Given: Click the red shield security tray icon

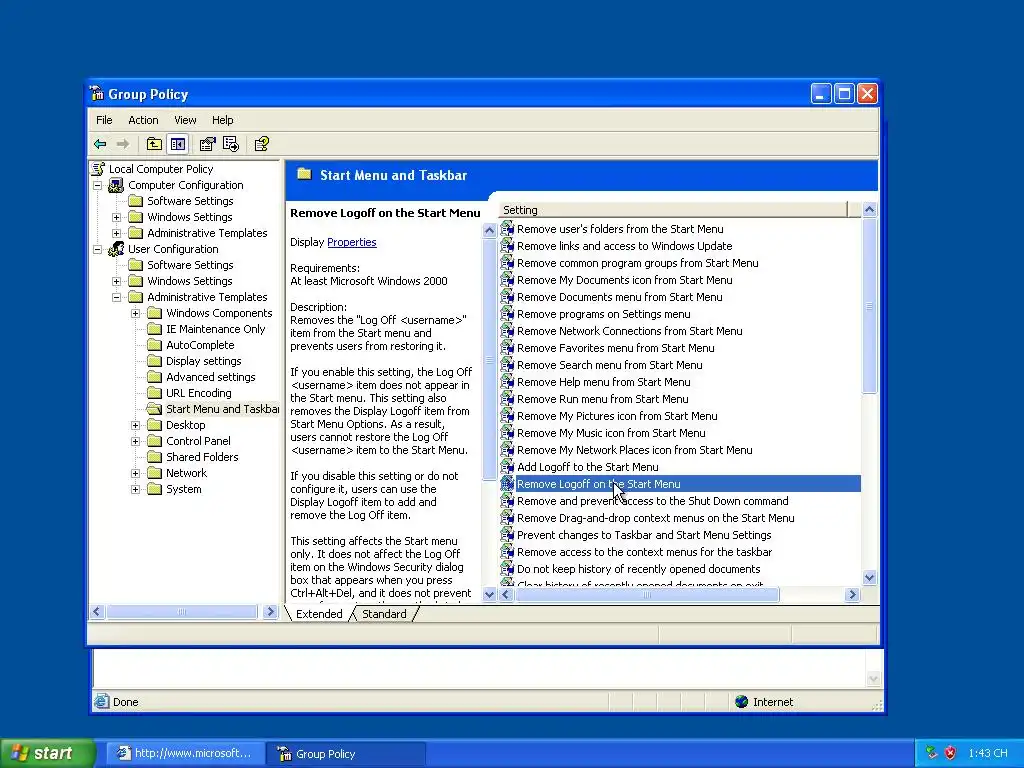Looking at the screenshot, I should (x=951, y=753).
